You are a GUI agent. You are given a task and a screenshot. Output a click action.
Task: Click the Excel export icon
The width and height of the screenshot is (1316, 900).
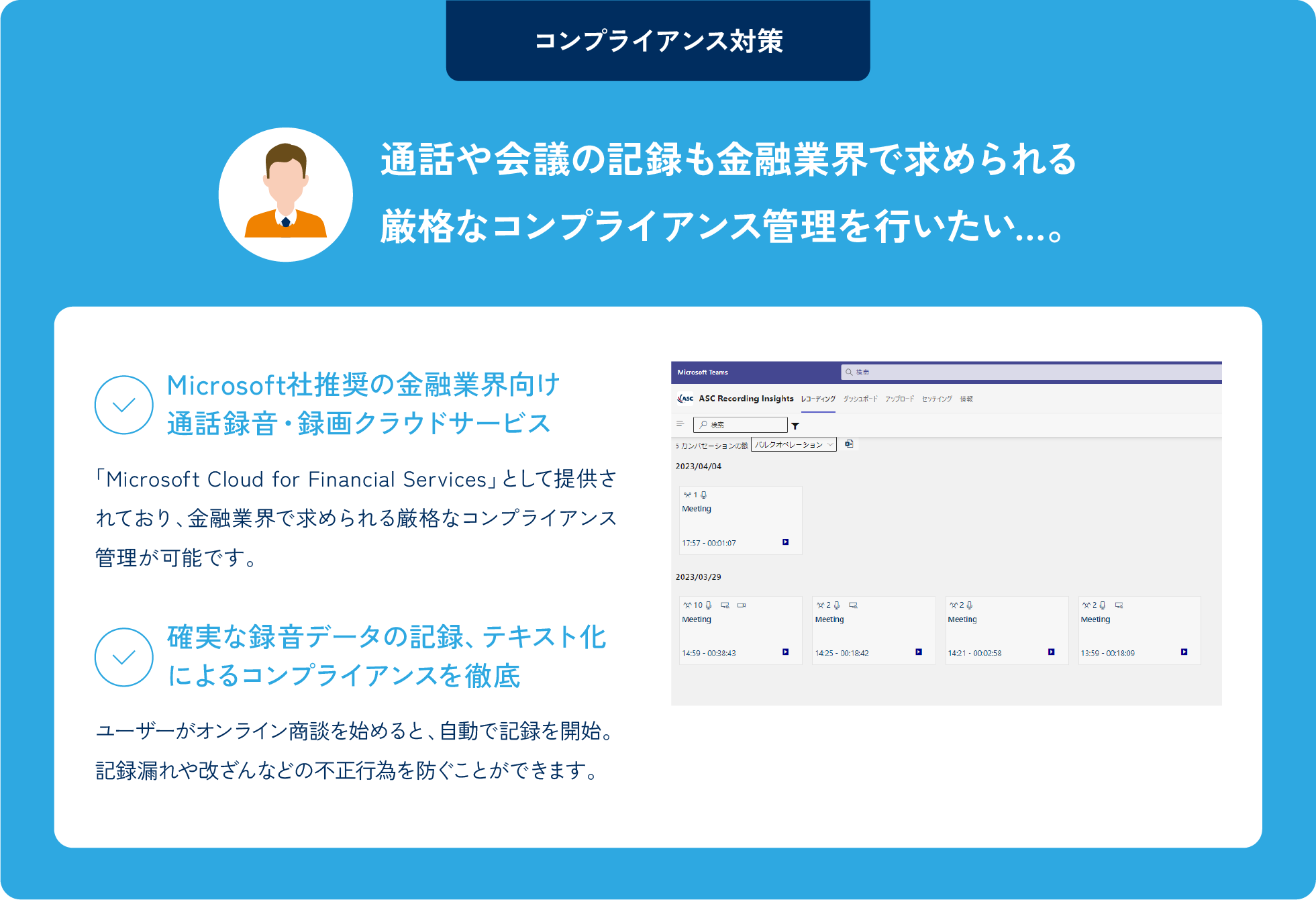[849, 444]
